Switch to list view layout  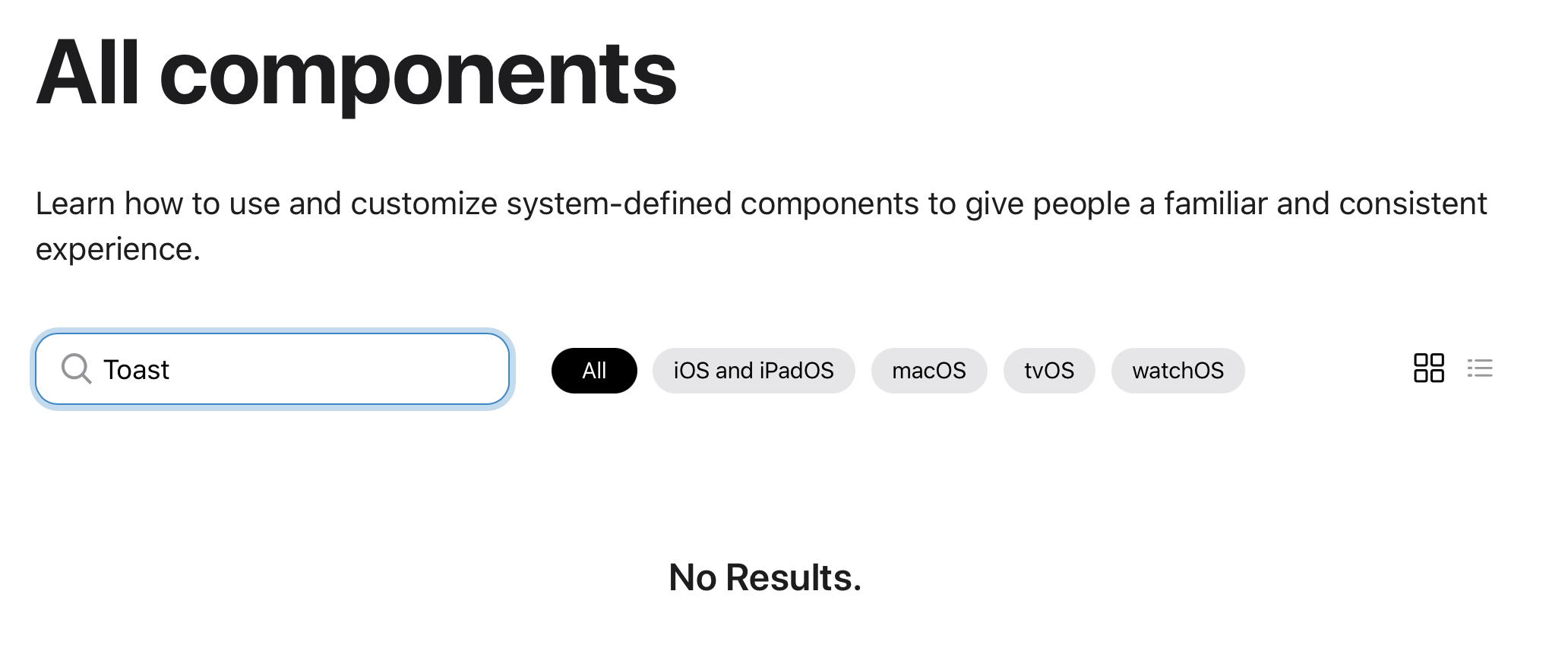(1480, 368)
